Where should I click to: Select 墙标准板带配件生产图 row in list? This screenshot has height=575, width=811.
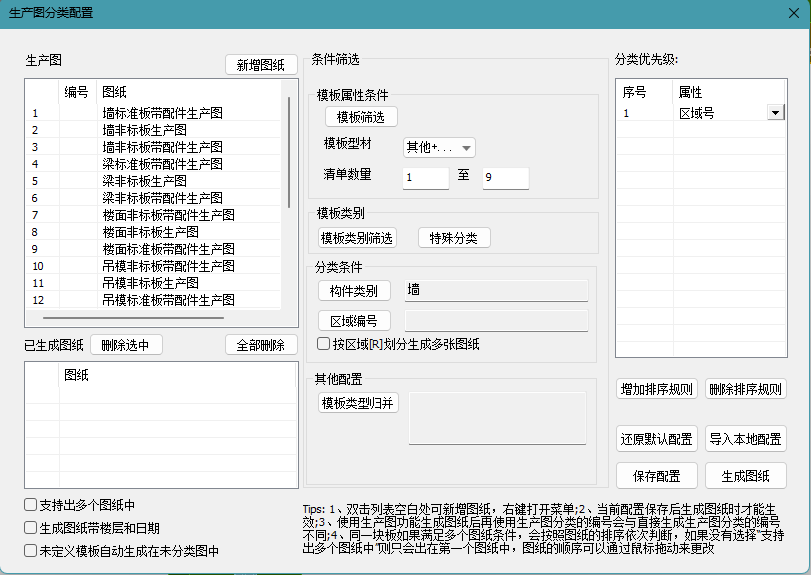point(162,113)
